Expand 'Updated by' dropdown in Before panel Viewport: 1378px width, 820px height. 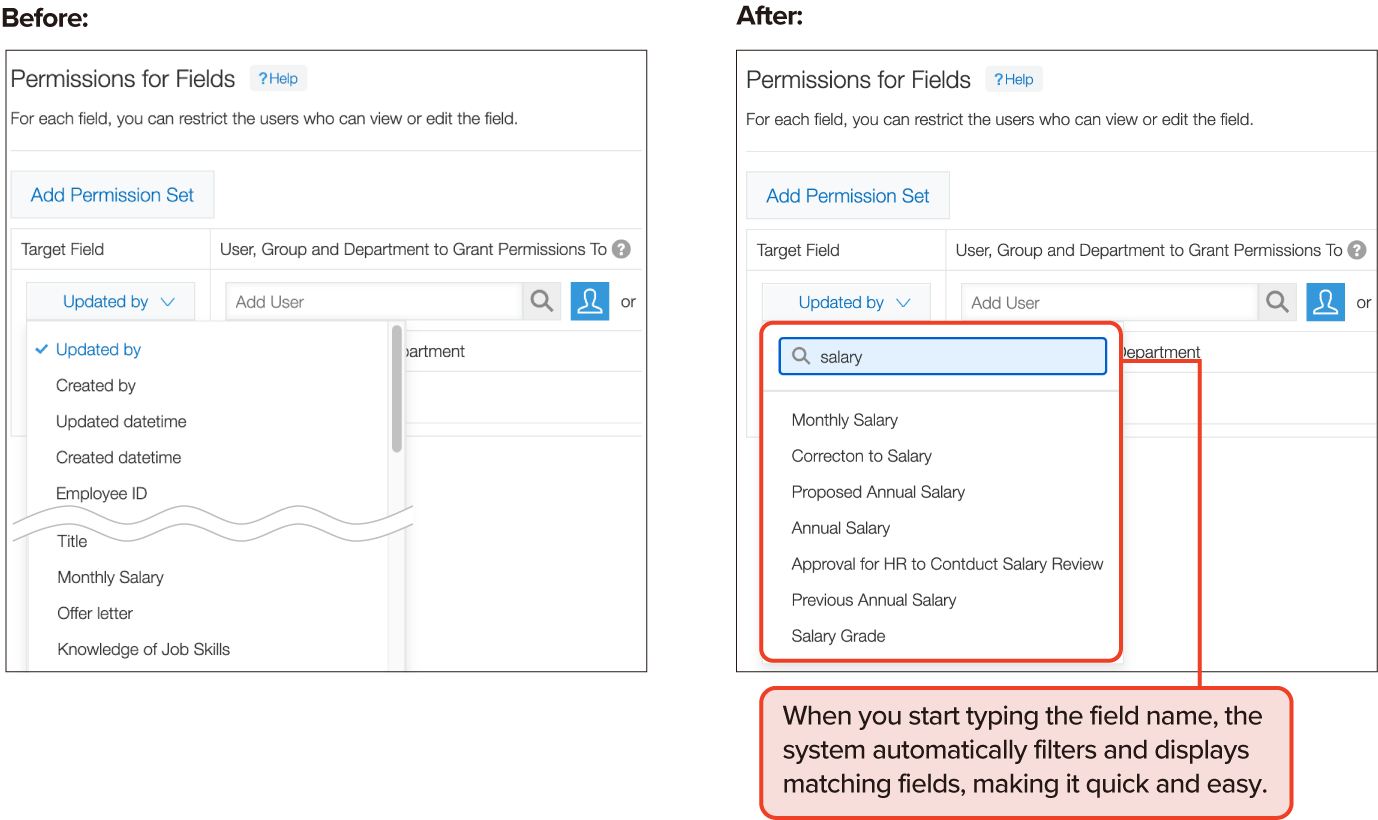click(x=111, y=301)
